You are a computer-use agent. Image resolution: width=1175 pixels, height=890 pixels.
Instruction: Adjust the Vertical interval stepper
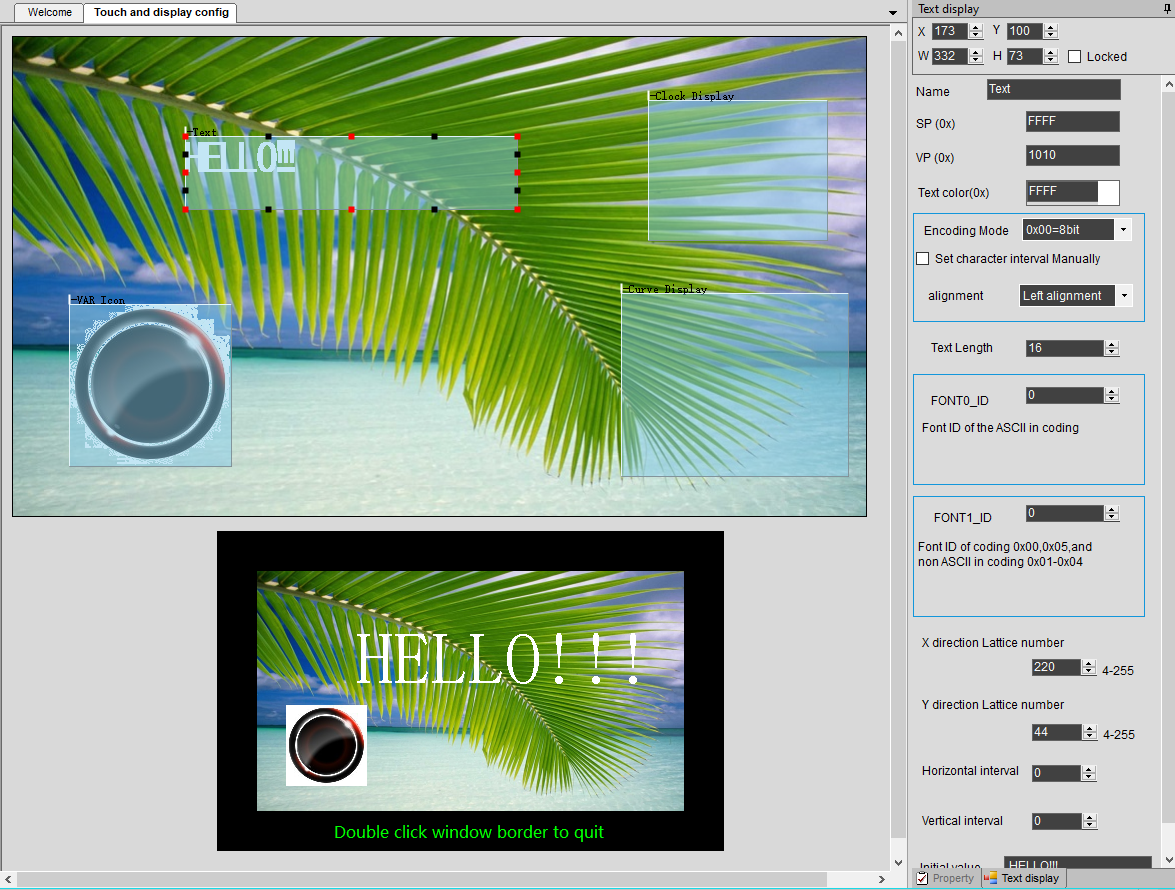1090,821
